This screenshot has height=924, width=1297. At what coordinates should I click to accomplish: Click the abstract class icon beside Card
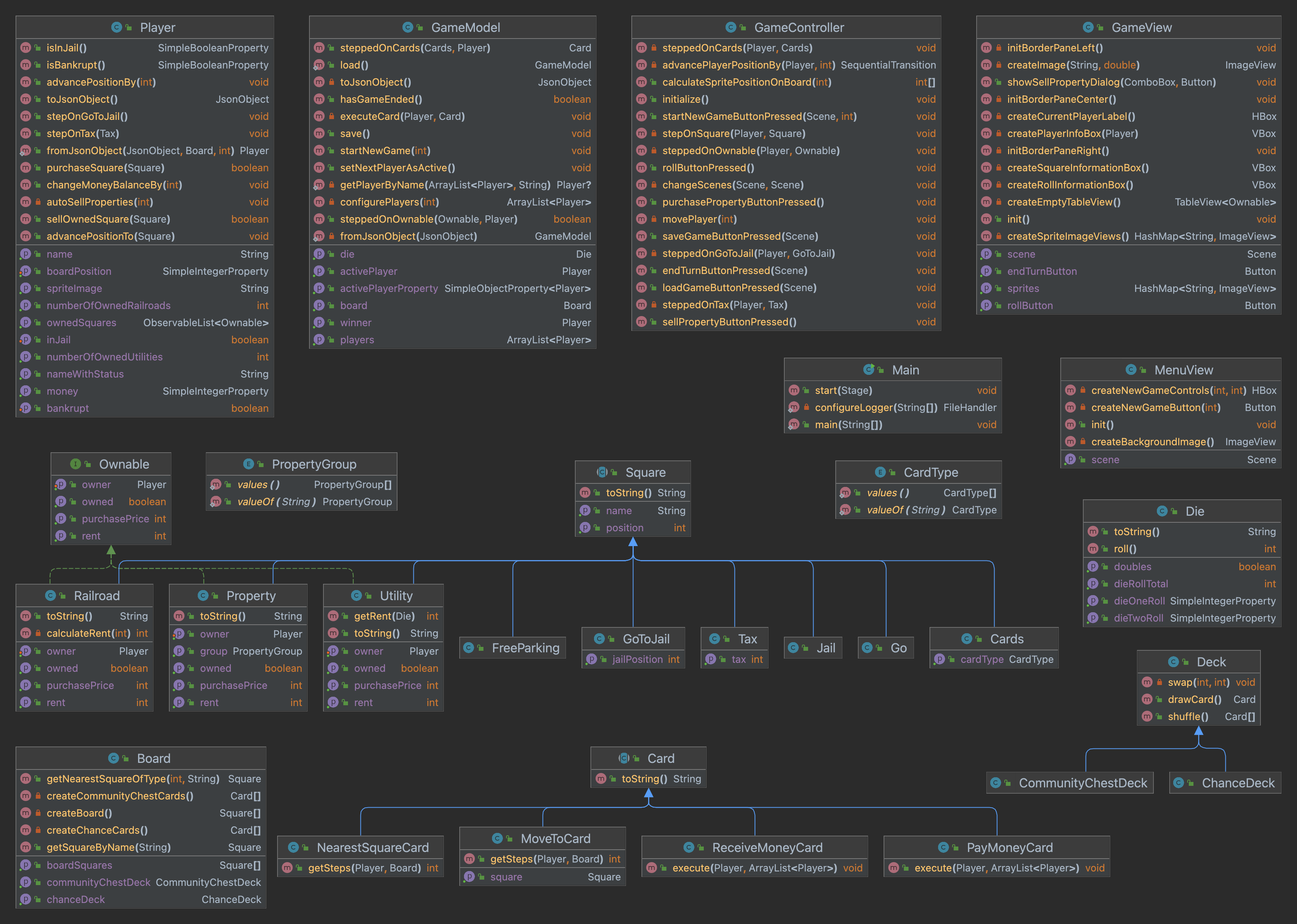(x=624, y=759)
